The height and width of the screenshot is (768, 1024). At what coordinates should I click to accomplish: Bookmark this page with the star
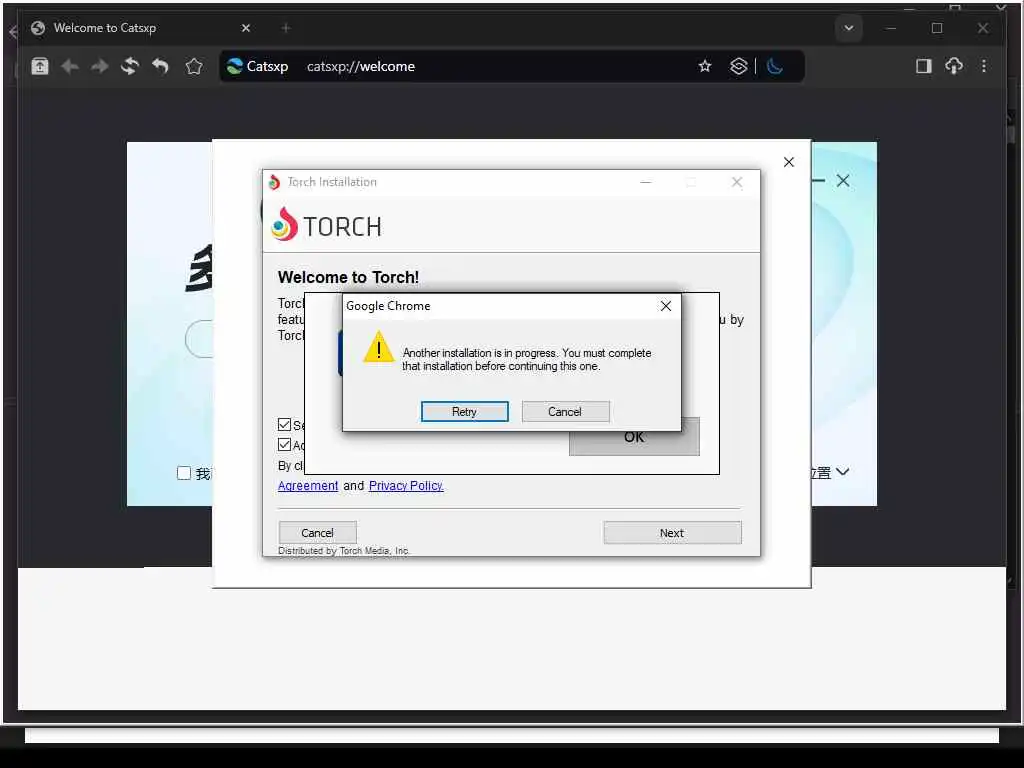click(x=705, y=66)
